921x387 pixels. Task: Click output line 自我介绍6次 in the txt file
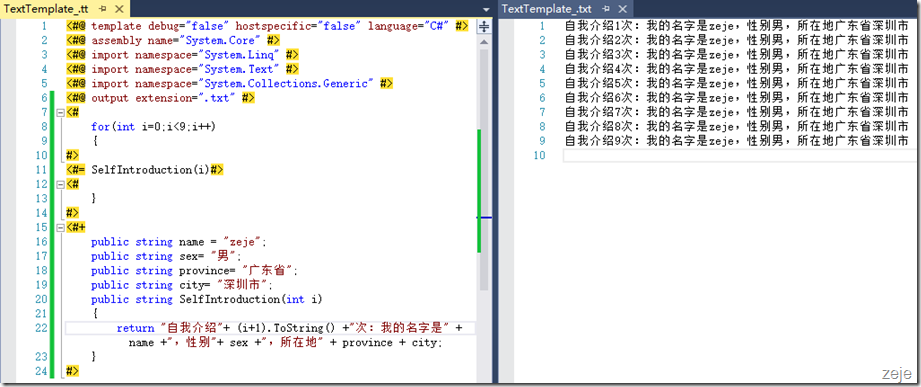(x=737, y=98)
